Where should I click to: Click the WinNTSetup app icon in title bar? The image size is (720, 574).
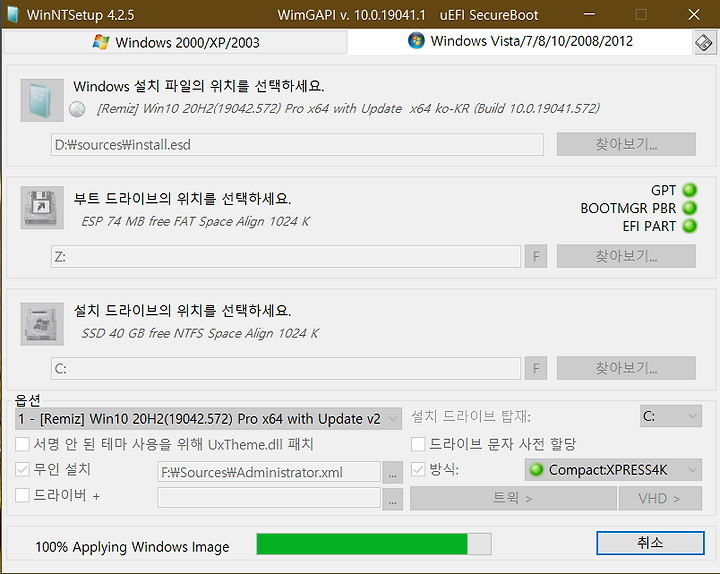[13, 15]
